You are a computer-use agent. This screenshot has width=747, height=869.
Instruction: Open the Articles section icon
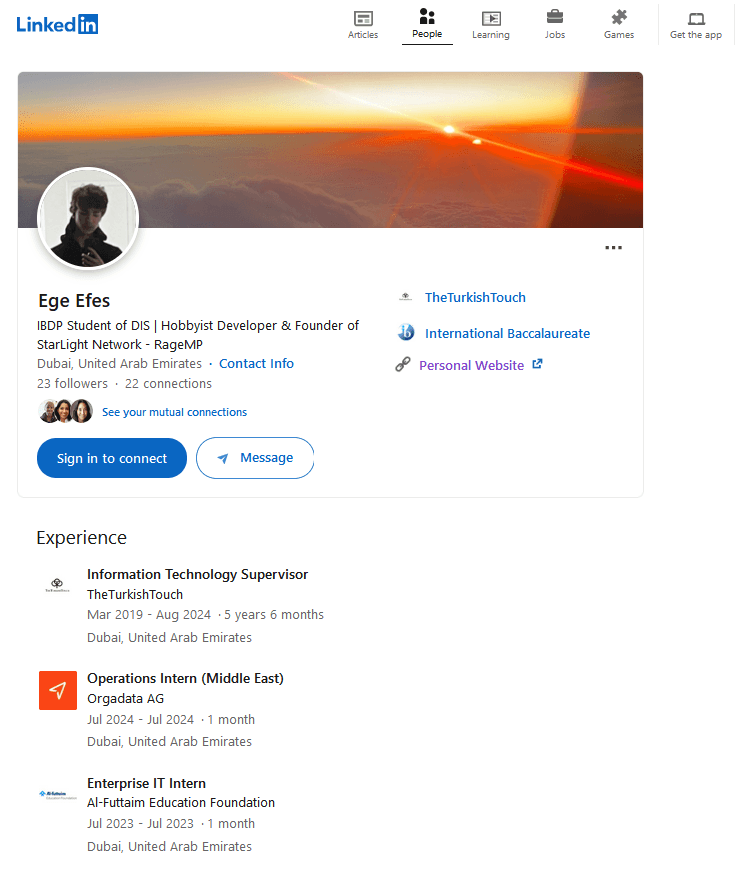(x=363, y=18)
